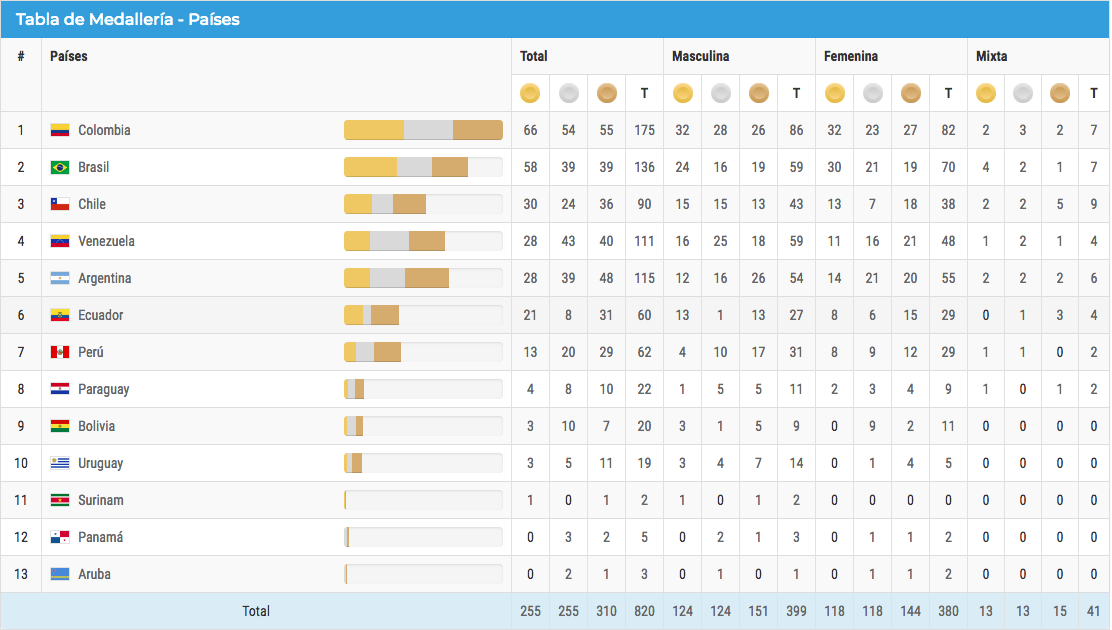This screenshot has height=630, width=1112.
Task: Click the Brasil flag icon
Action: point(60,167)
